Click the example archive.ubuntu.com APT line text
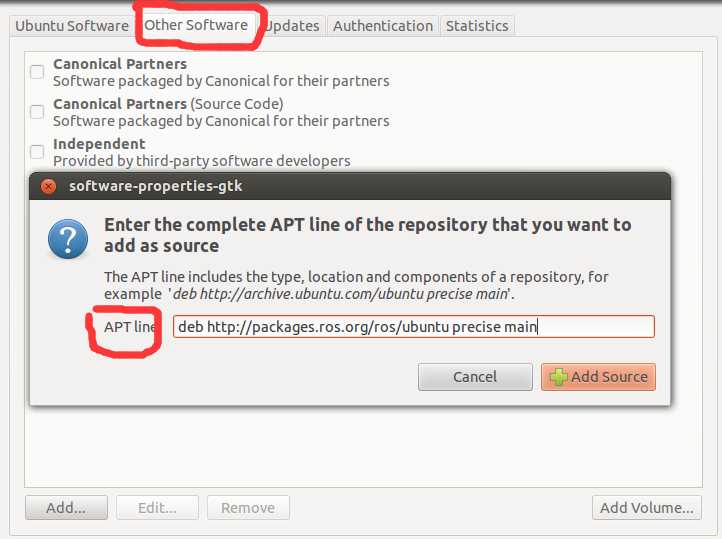Image resolution: width=722 pixels, height=539 pixels. click(x=340, y=294)
